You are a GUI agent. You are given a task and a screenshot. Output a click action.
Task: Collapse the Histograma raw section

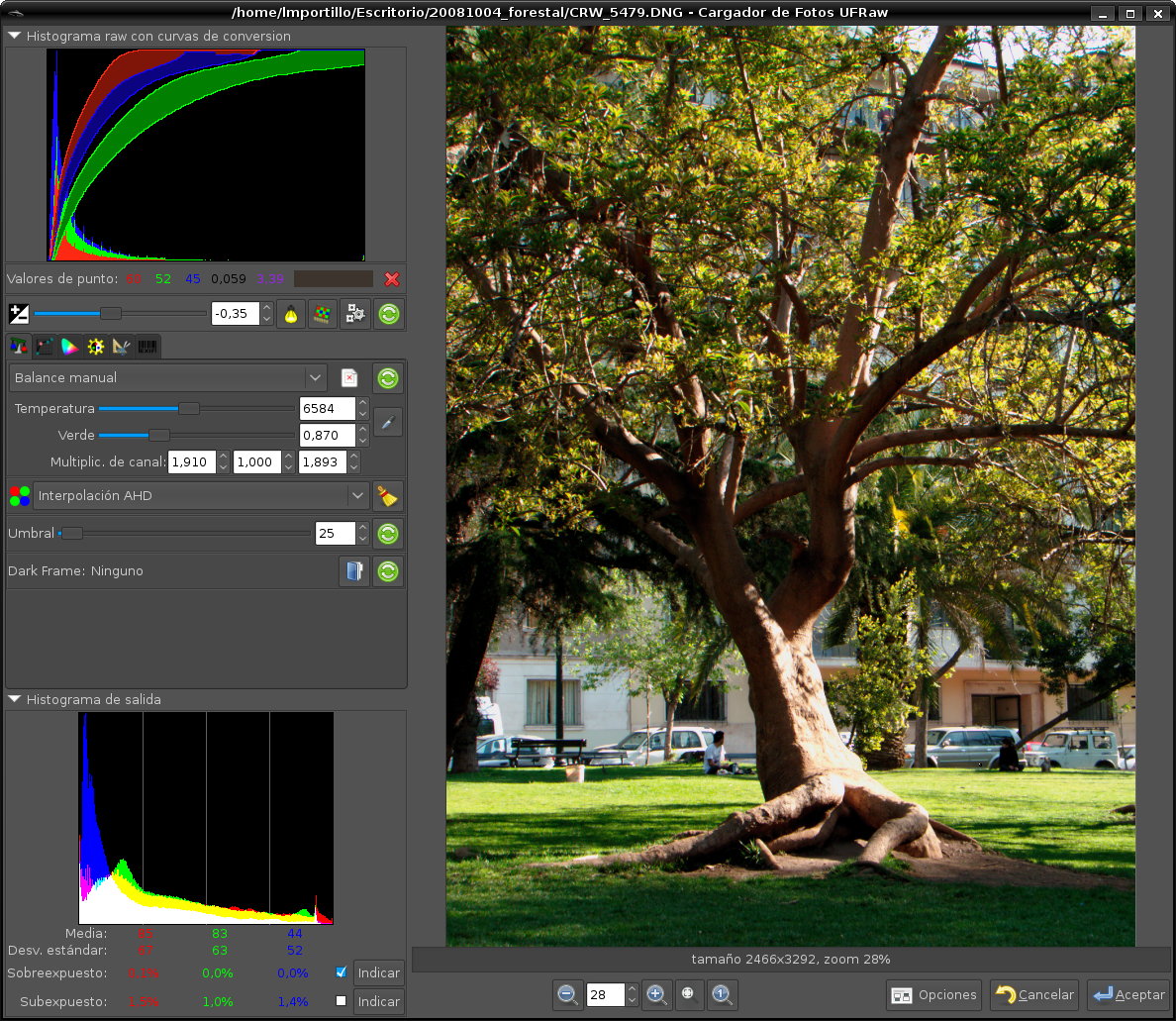[14, 36]
